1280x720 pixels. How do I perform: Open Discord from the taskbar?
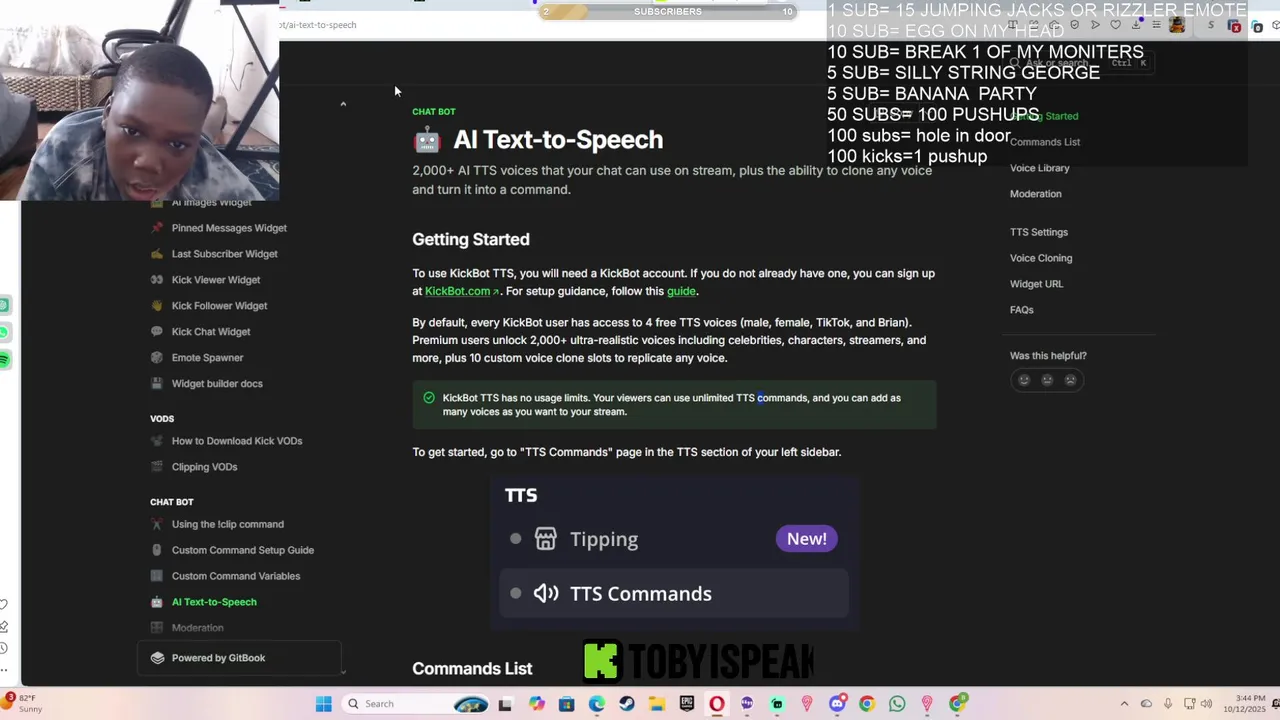837,704
